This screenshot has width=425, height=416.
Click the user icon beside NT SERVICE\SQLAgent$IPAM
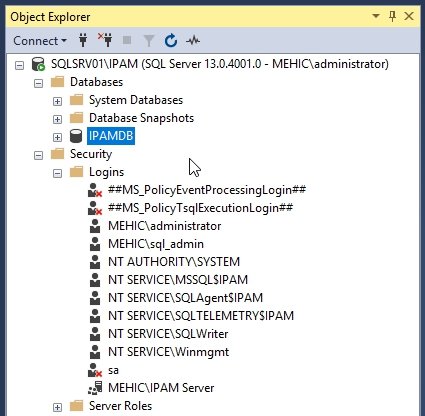point(95,298)
